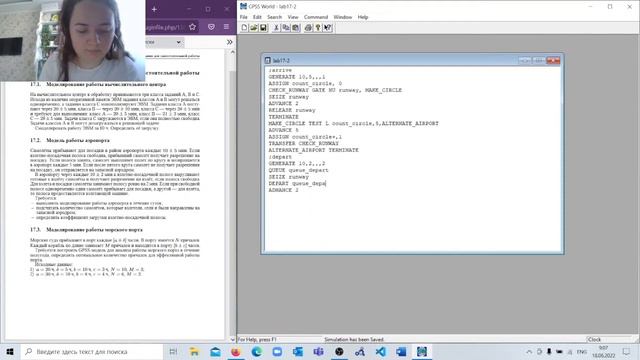Click the Open file icon in GPSS toolbar
The image size is (640, 360).
coord(253,28)
